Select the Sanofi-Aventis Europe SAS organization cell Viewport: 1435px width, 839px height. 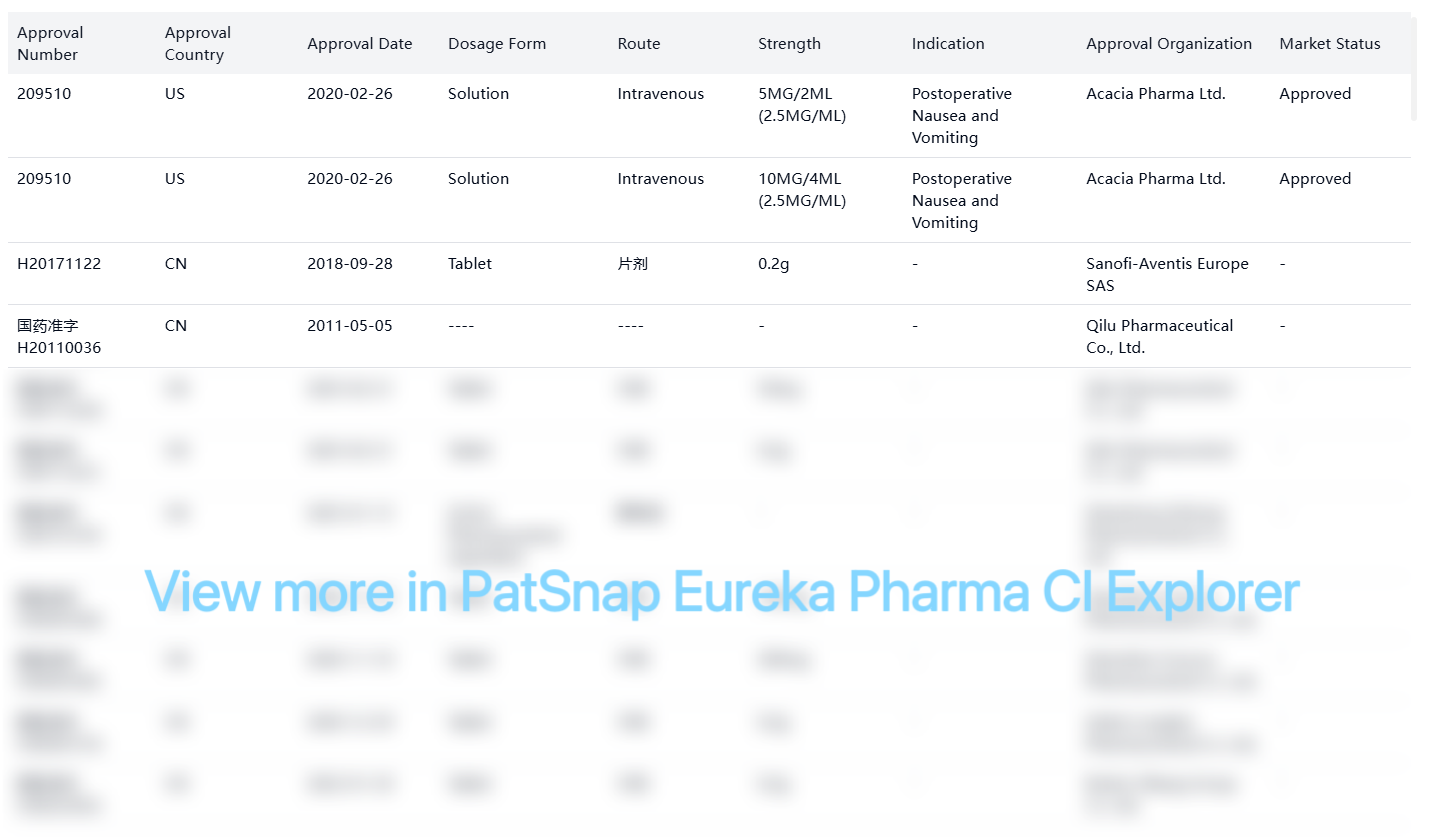(1167, 275)
